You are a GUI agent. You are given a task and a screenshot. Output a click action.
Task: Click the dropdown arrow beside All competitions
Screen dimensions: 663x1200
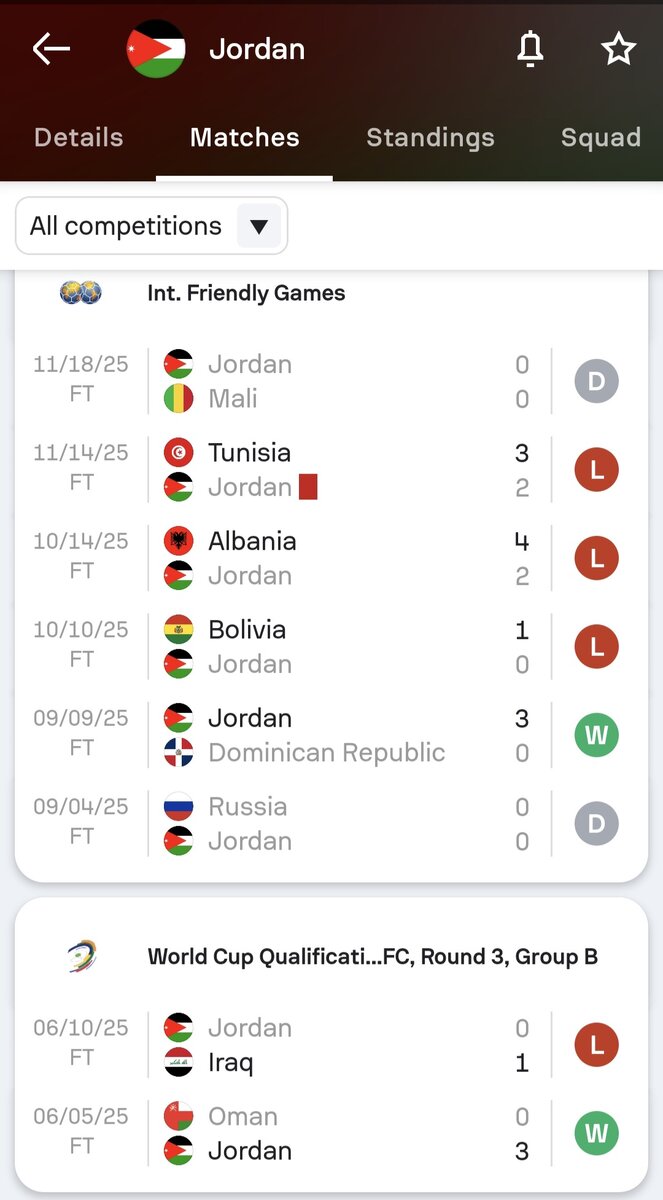[259, 227]
